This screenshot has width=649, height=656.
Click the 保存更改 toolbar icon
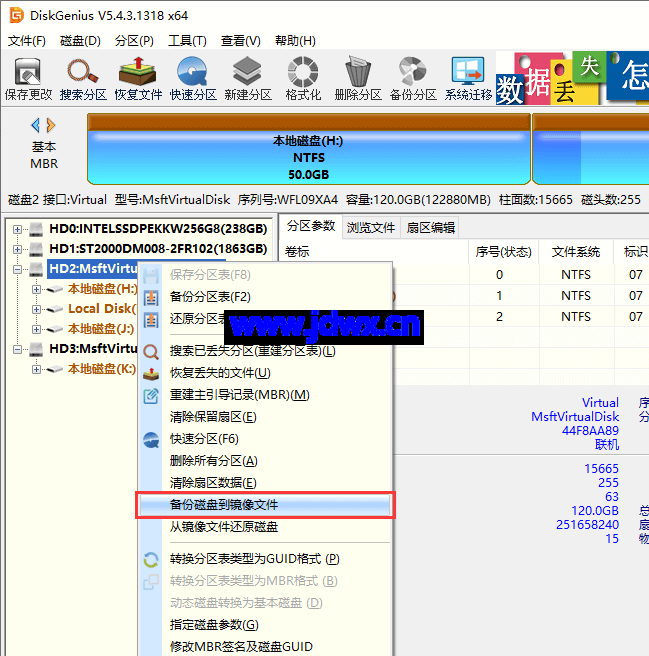(x=28, y=79)
